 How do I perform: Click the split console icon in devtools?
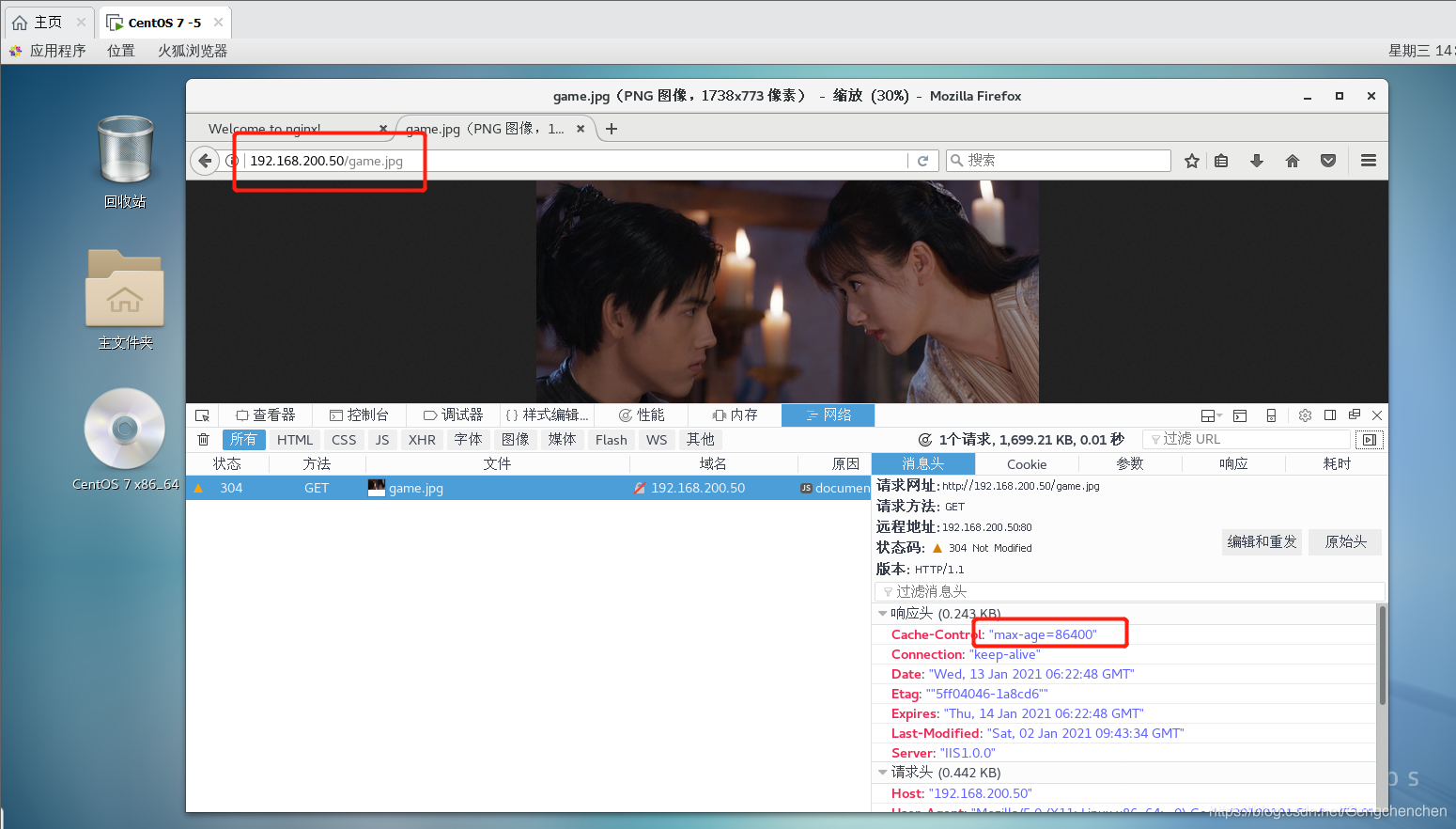[1240, 415]
